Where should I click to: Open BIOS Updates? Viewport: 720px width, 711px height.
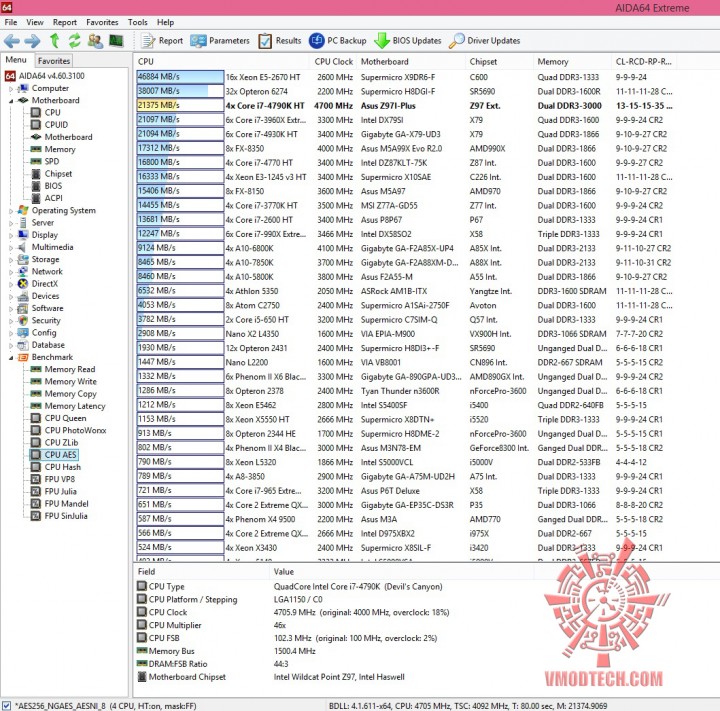click(x=407, y=40)
